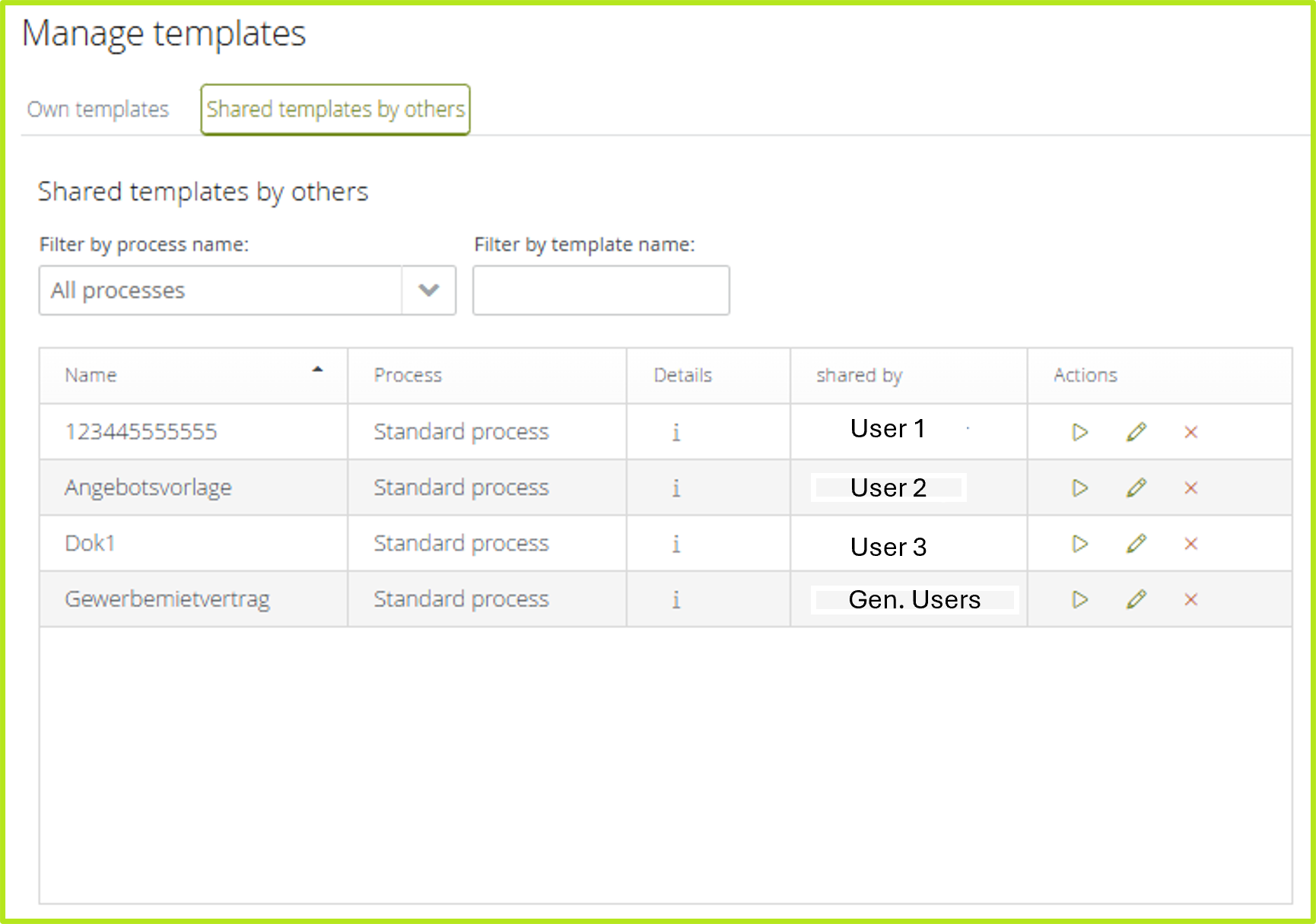Screen dimensions: 1316x924
Task: View details of Gewerbemietvertrag via info icon
Action: tap(676, 600)
